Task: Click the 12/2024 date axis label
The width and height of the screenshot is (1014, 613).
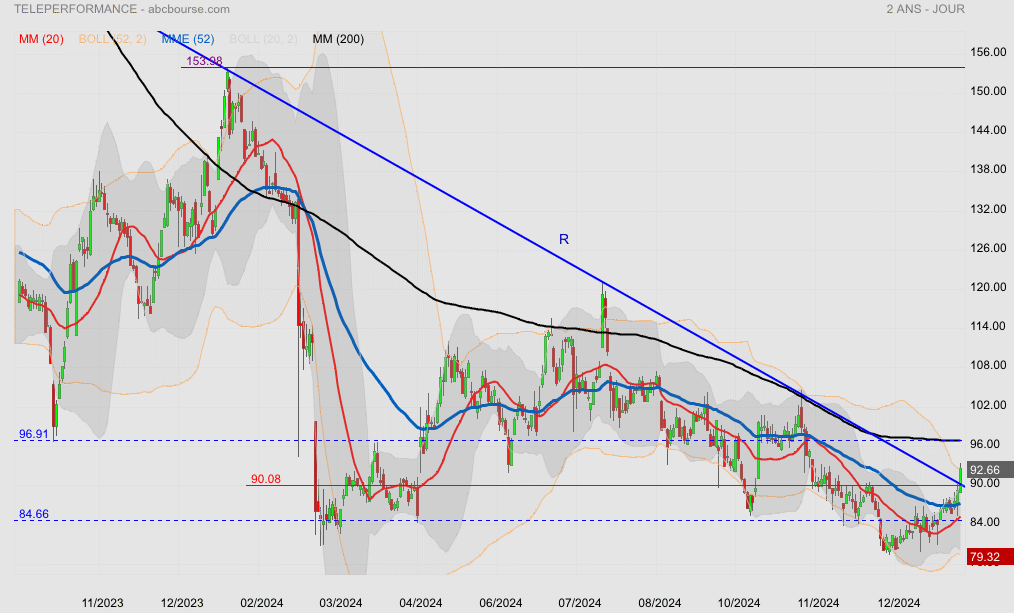Action: [898, 603]
